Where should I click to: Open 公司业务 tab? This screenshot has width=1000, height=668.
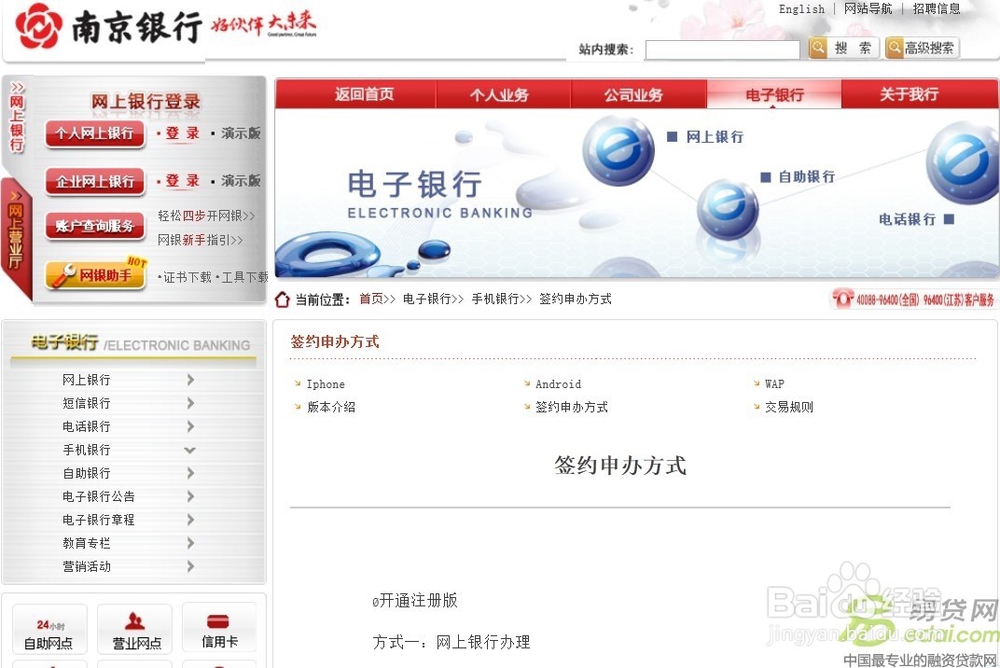click(x=634, y=94)
